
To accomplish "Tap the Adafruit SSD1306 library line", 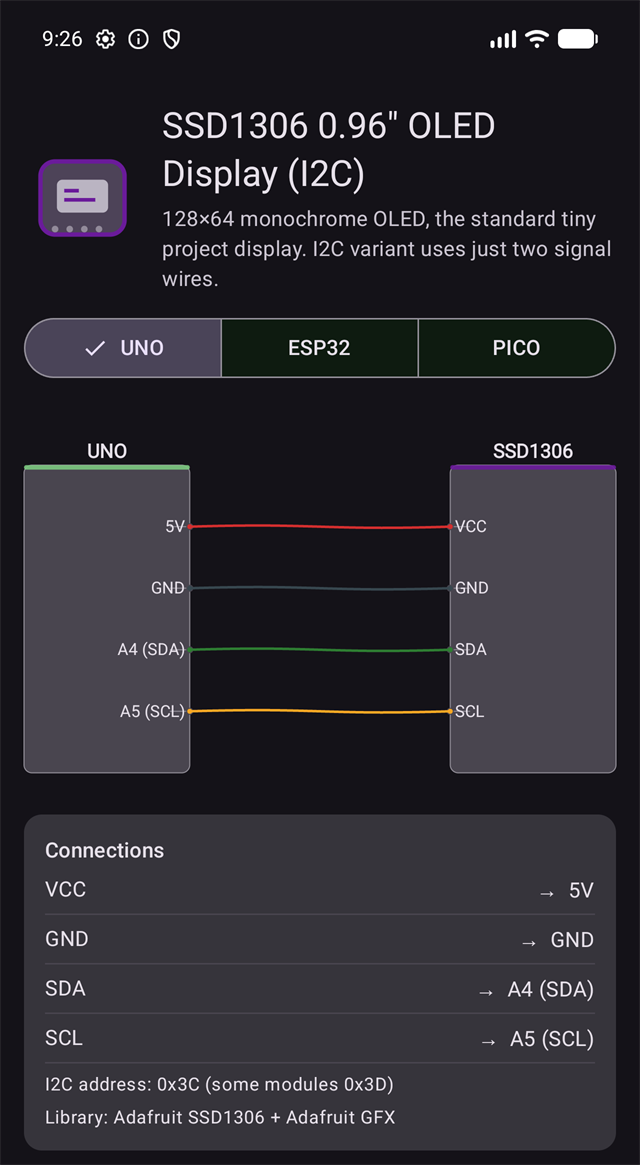I will [x=220, y=1117].
